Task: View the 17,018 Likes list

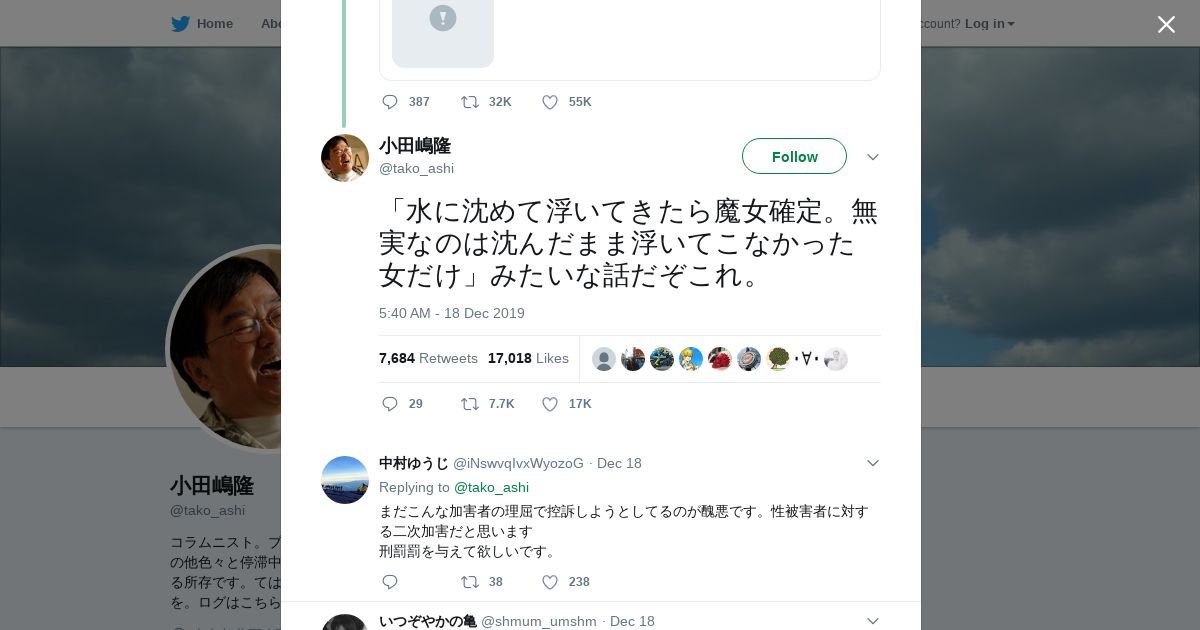Action: (528, 358)
